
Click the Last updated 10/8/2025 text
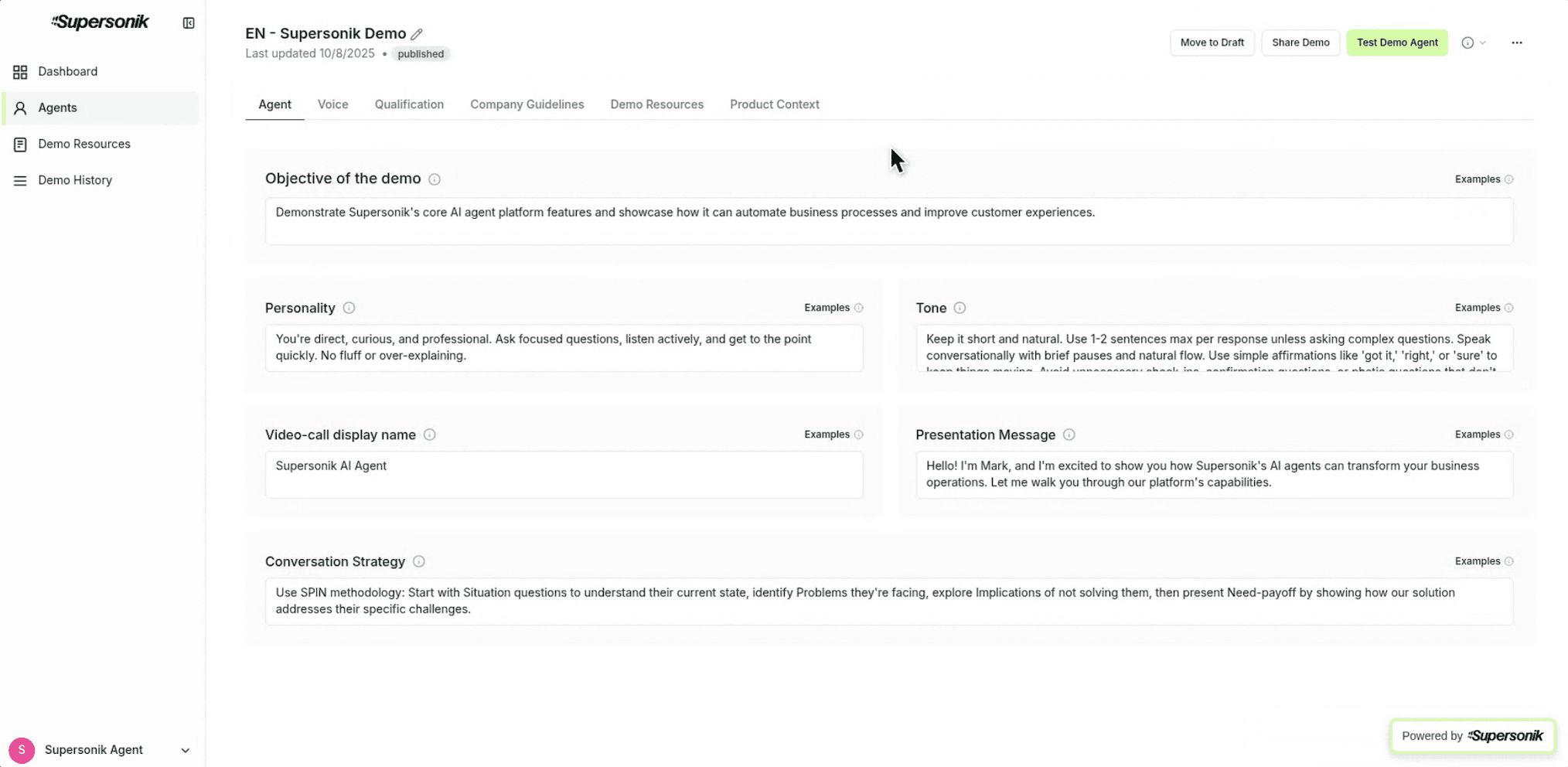[x=310, y=54]
